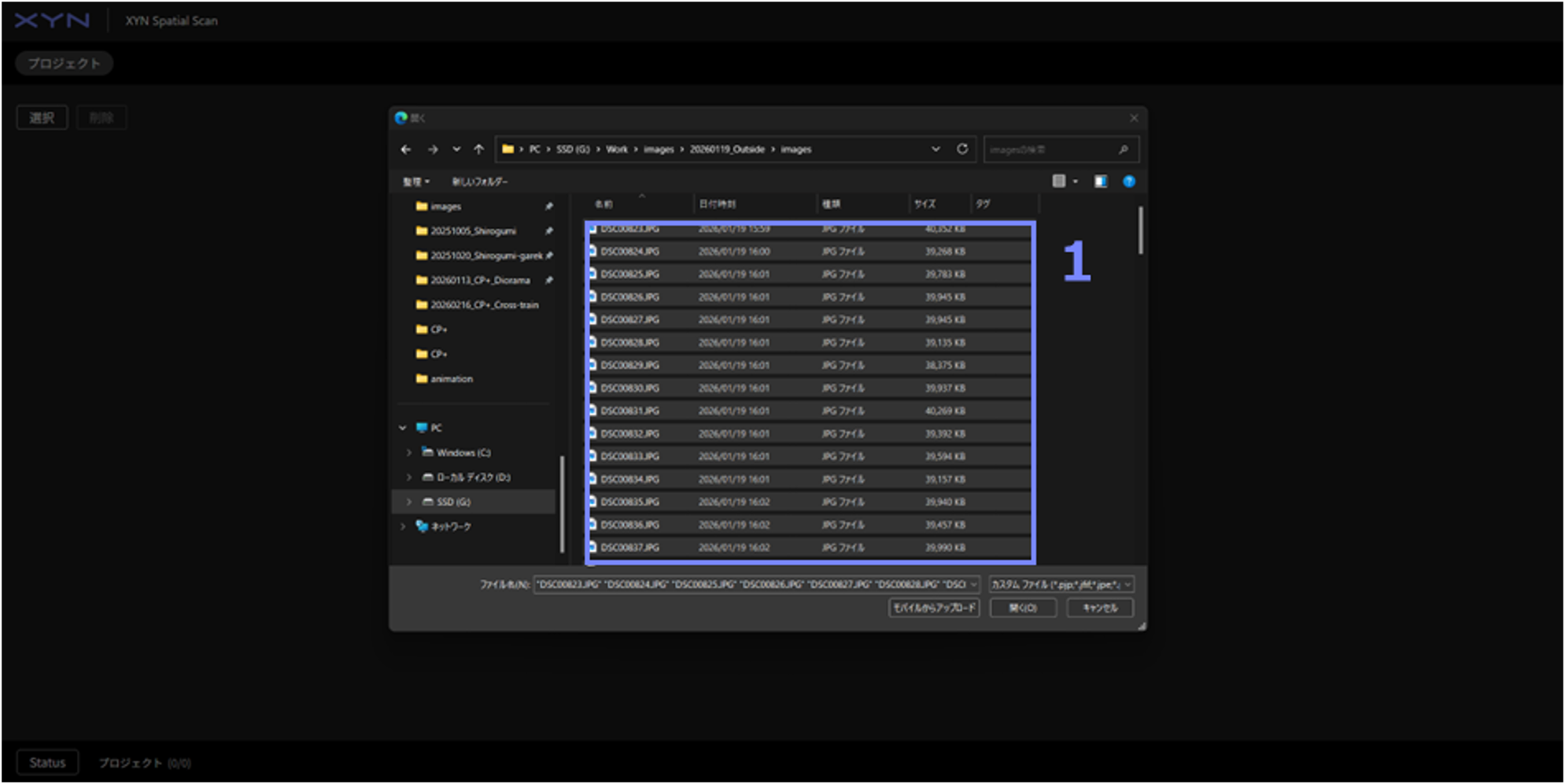Toggle the preview pane icon
The height and width of the screenshot is (784, 1565).
pyautogui.click(x=1100, y=182)
